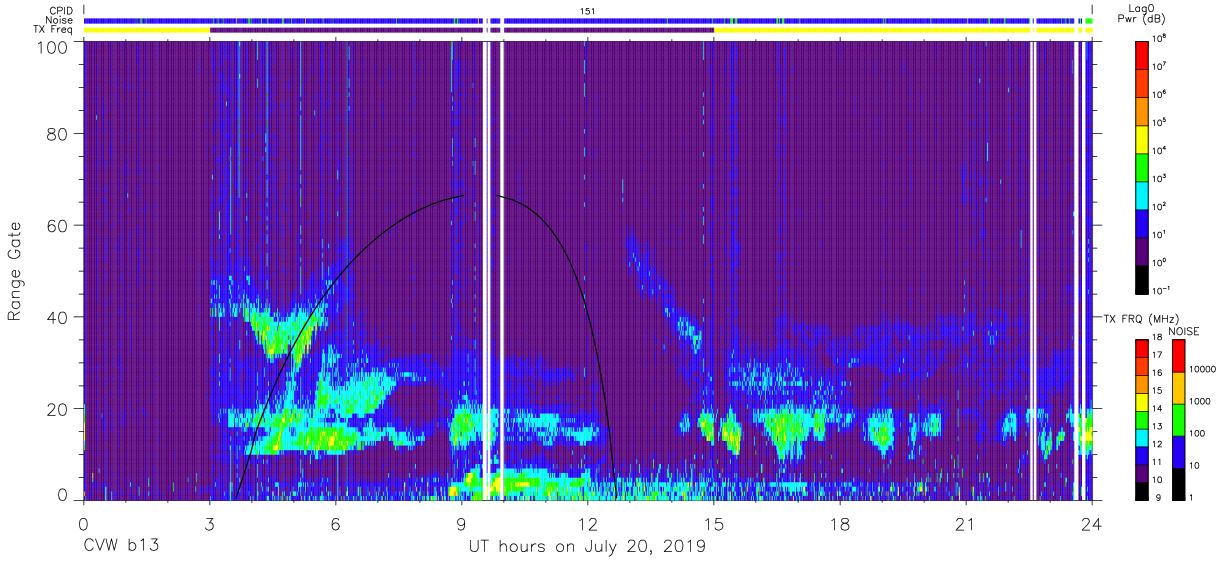Click the orange segment of the NOISE colorbar
This screenshot has height=567, width=1228.
[x=1177, y=388]
